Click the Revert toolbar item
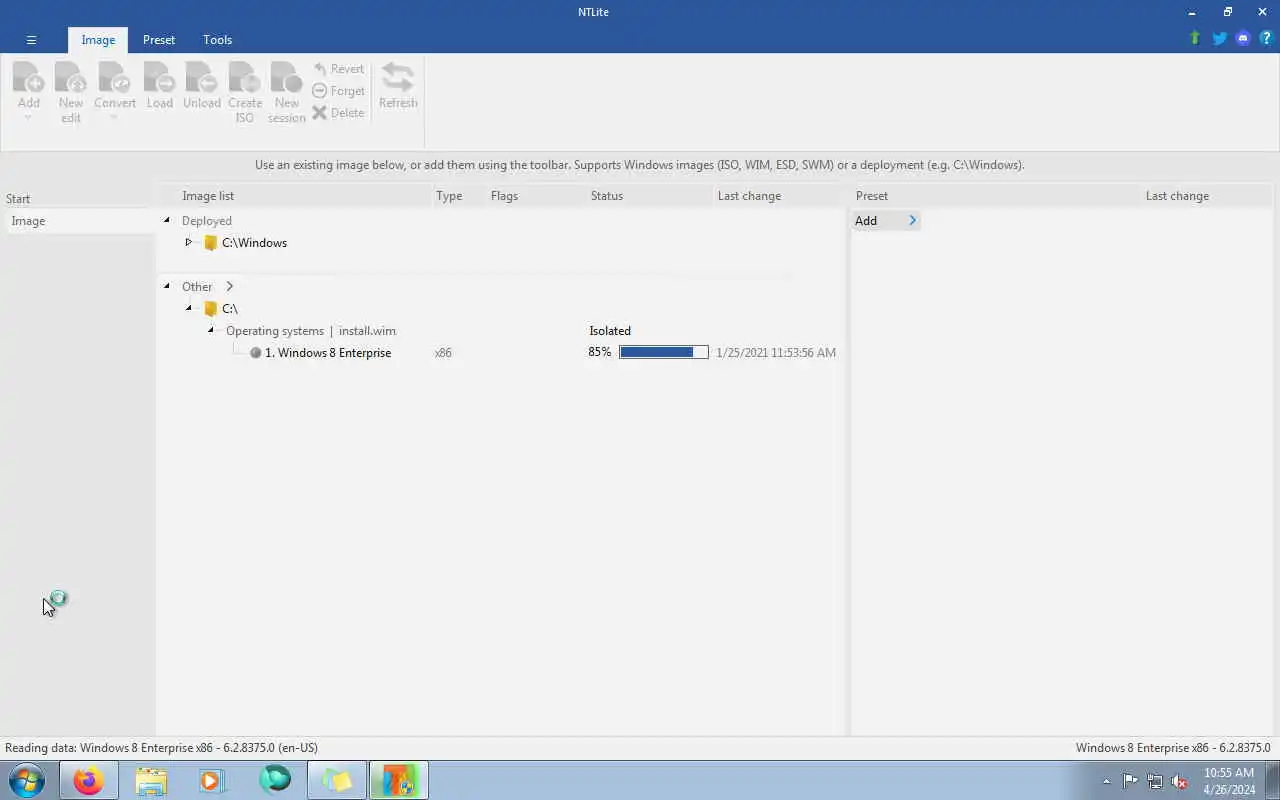1280x800 pixels. tap(338, 69)
